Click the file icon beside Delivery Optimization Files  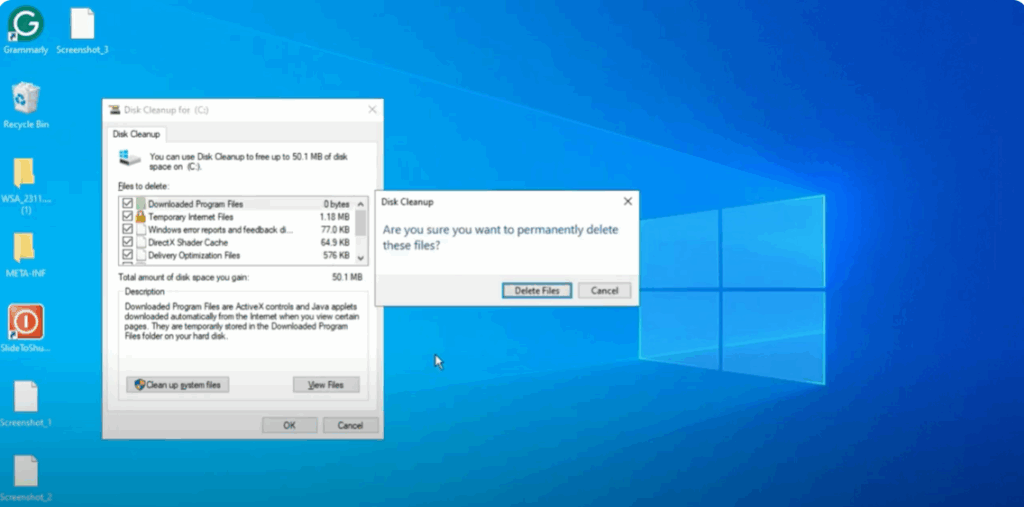coord(140,255)
